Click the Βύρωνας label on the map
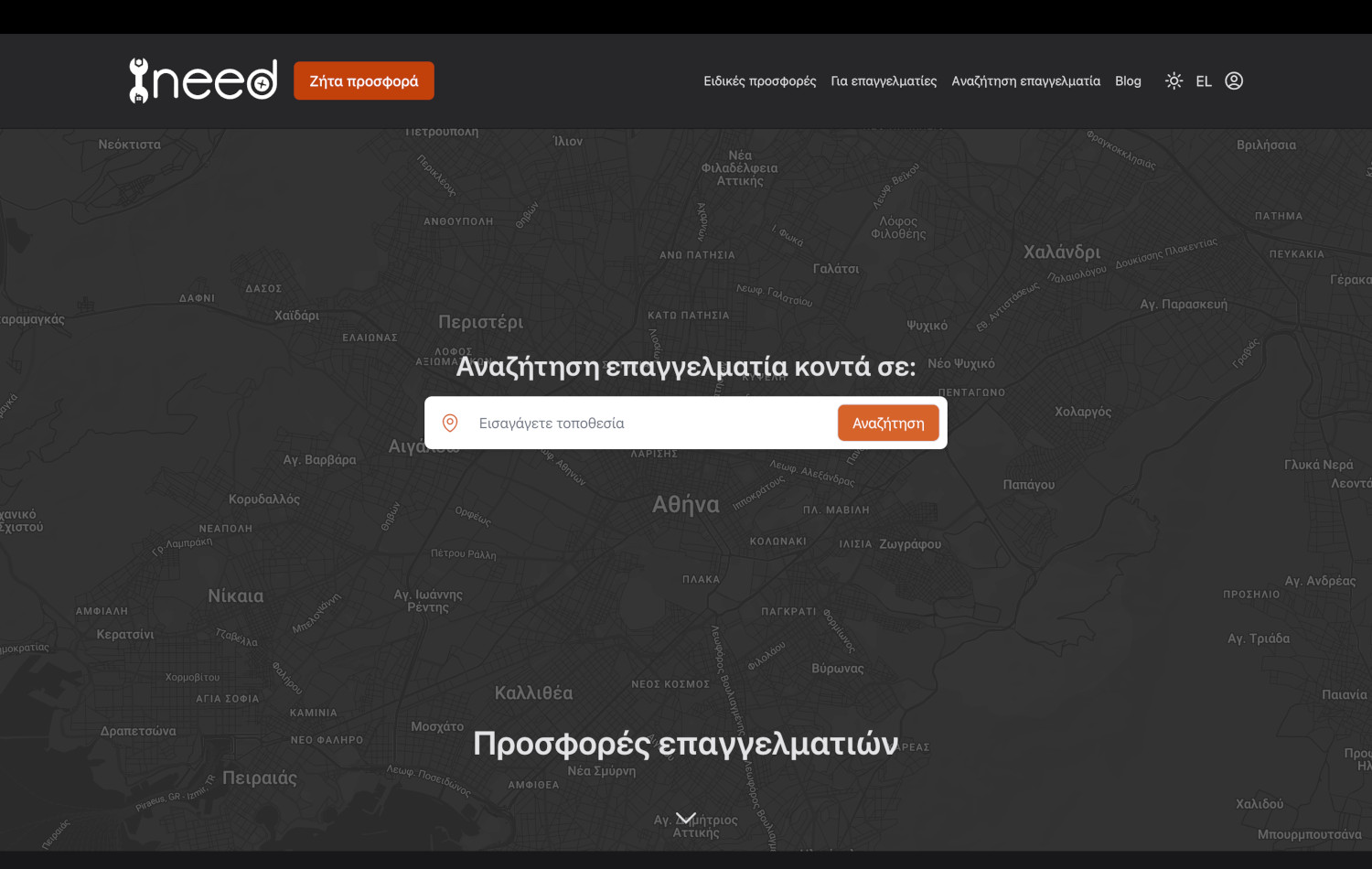The height and width of the screenshot is (869, 1372). [838, 669]
